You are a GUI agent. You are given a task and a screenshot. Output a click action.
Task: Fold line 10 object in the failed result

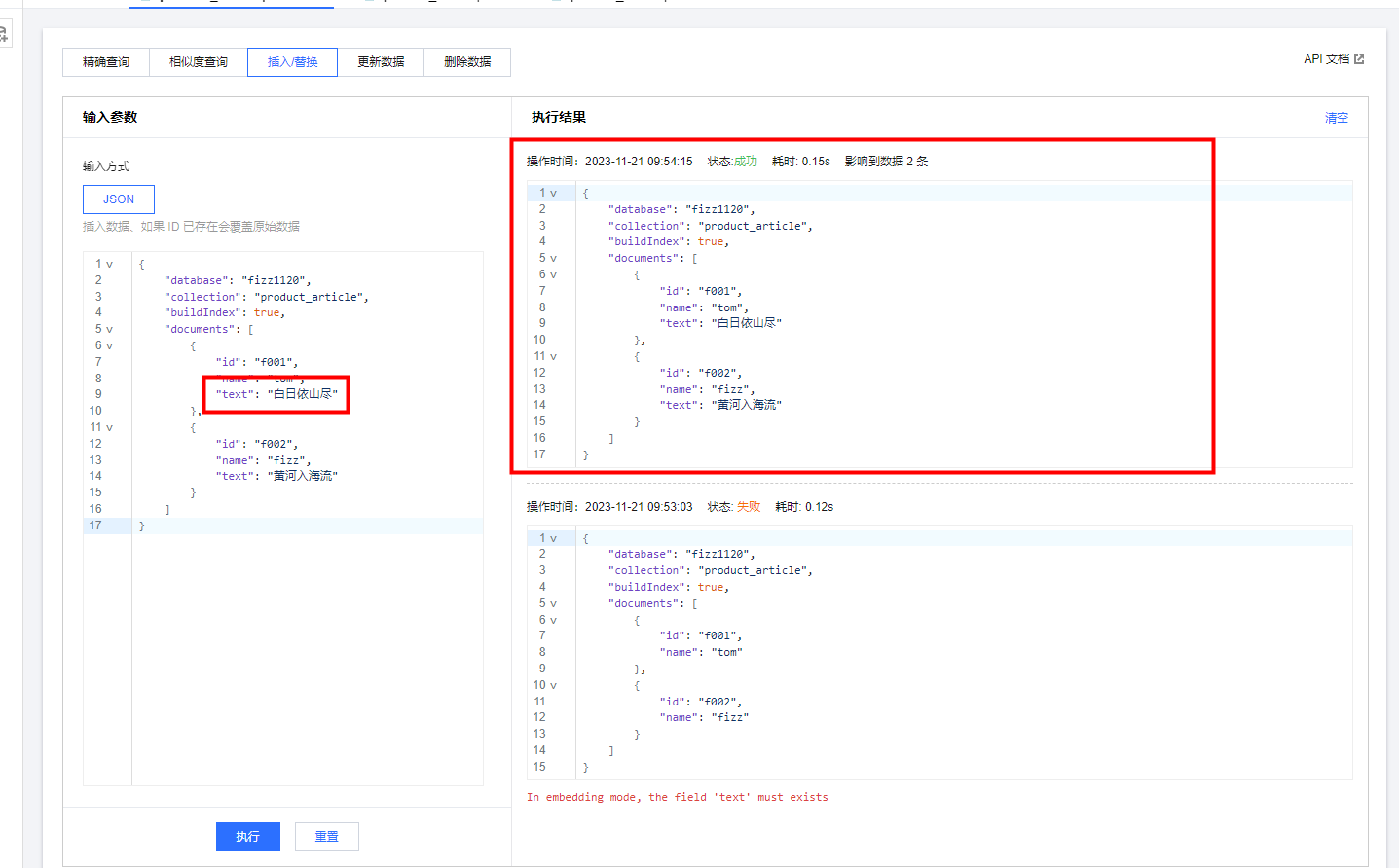553,686
